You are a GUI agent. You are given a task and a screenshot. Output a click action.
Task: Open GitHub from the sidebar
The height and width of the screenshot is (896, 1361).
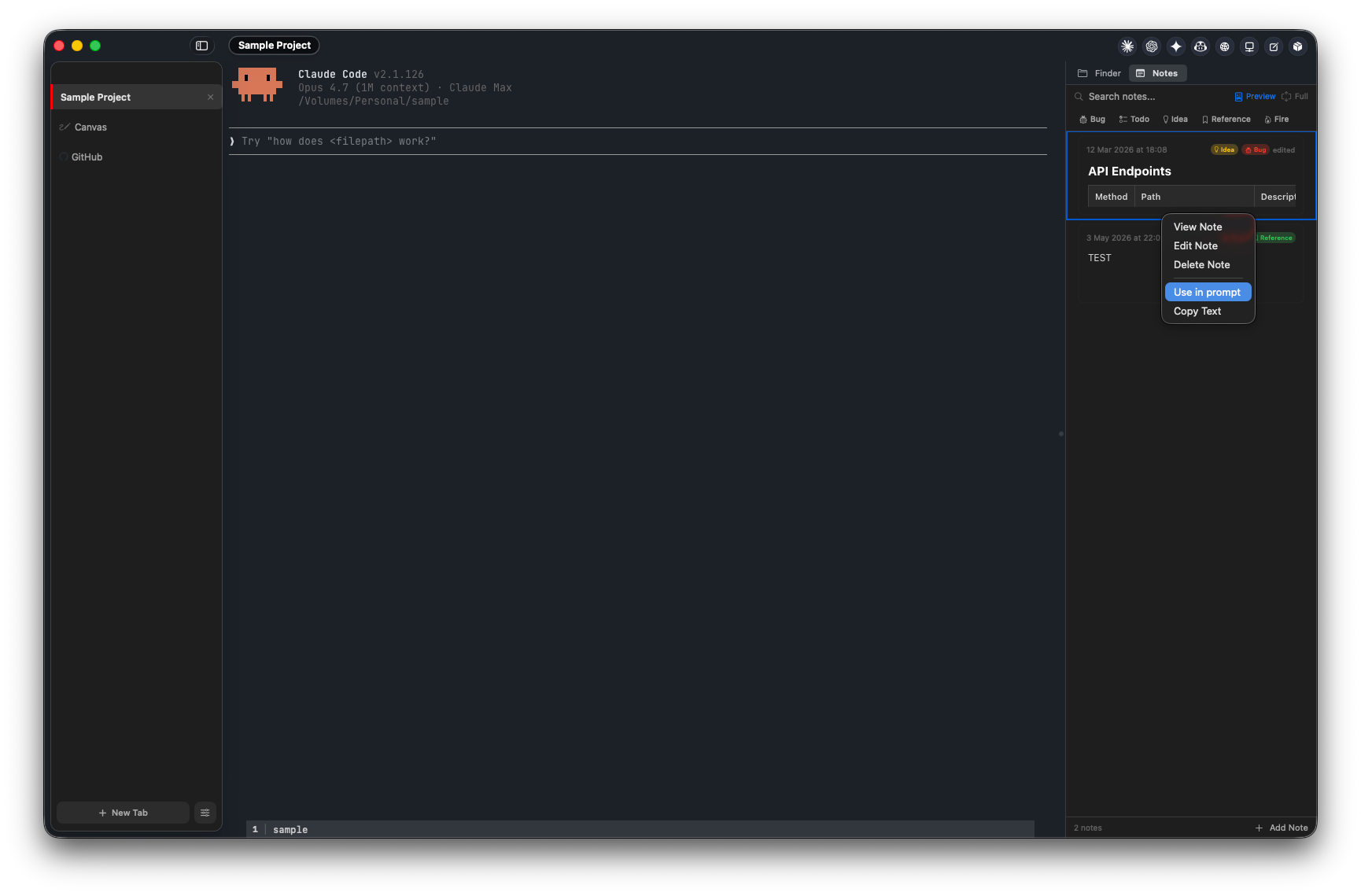coord(136,157)
